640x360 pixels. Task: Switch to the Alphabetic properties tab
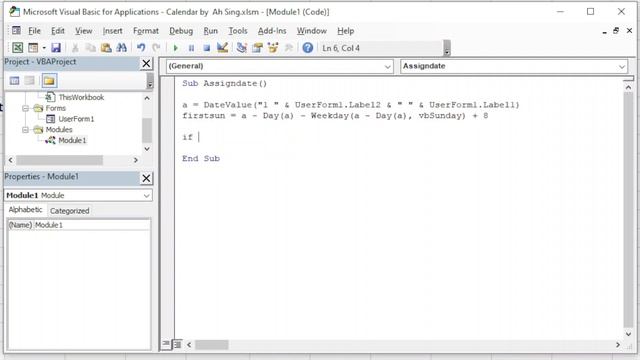coord(25,210)
